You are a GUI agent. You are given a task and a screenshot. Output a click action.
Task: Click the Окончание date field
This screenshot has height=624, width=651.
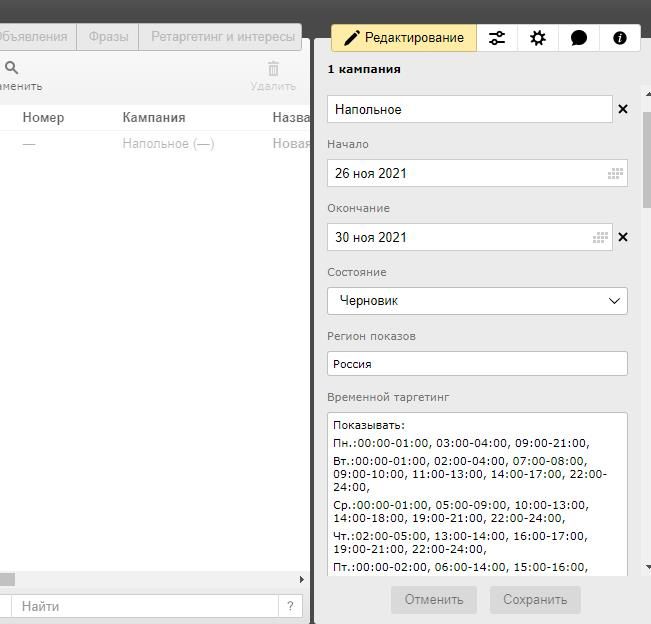[x=470, y=237]
